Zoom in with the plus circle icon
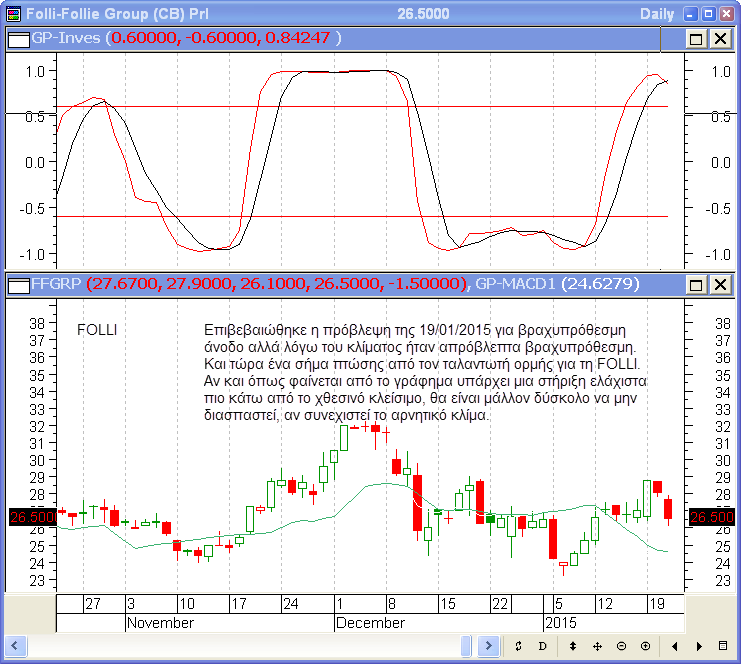 (646, 646)
